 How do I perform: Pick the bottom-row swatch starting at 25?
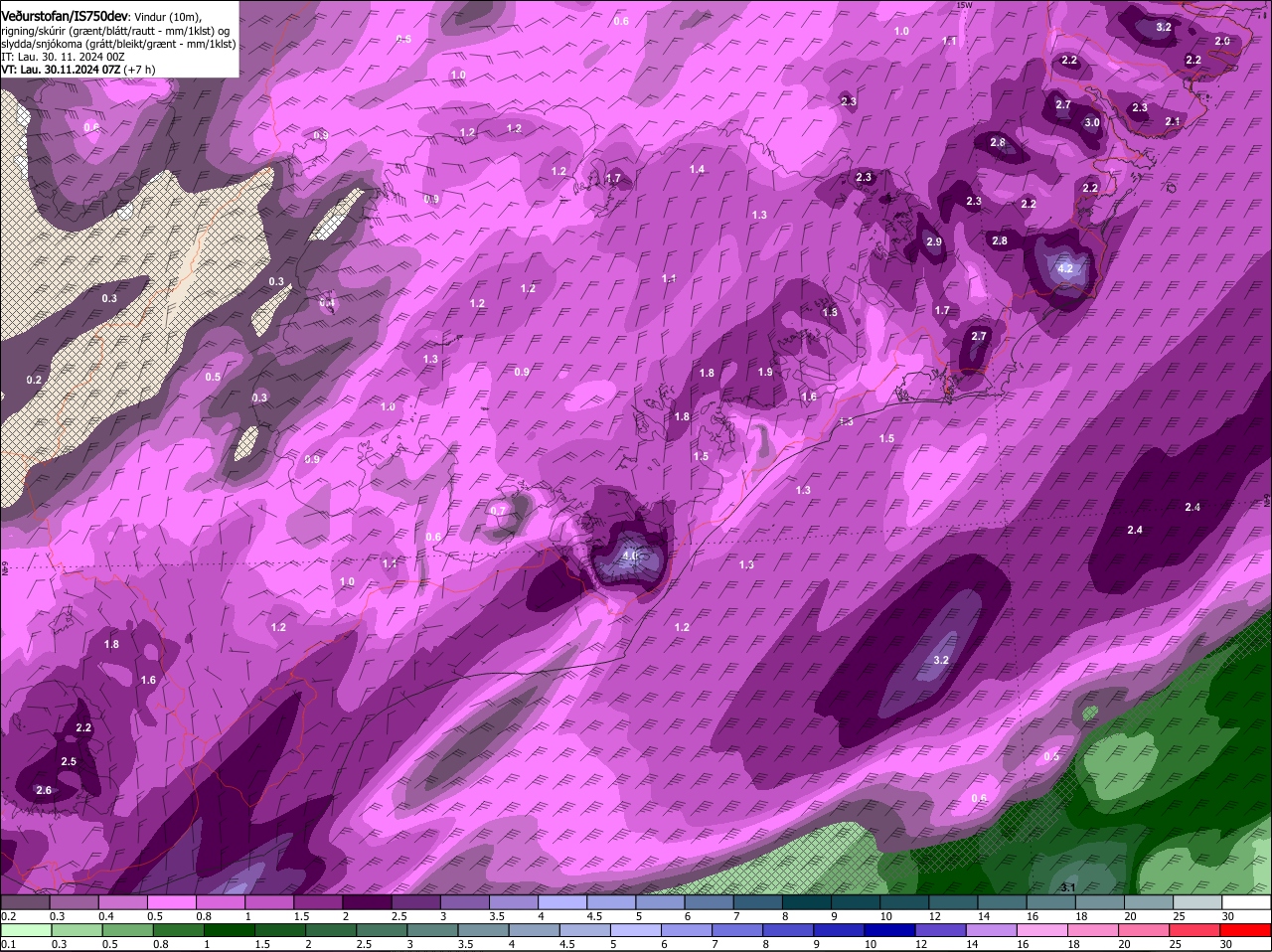pos(1196,931)
